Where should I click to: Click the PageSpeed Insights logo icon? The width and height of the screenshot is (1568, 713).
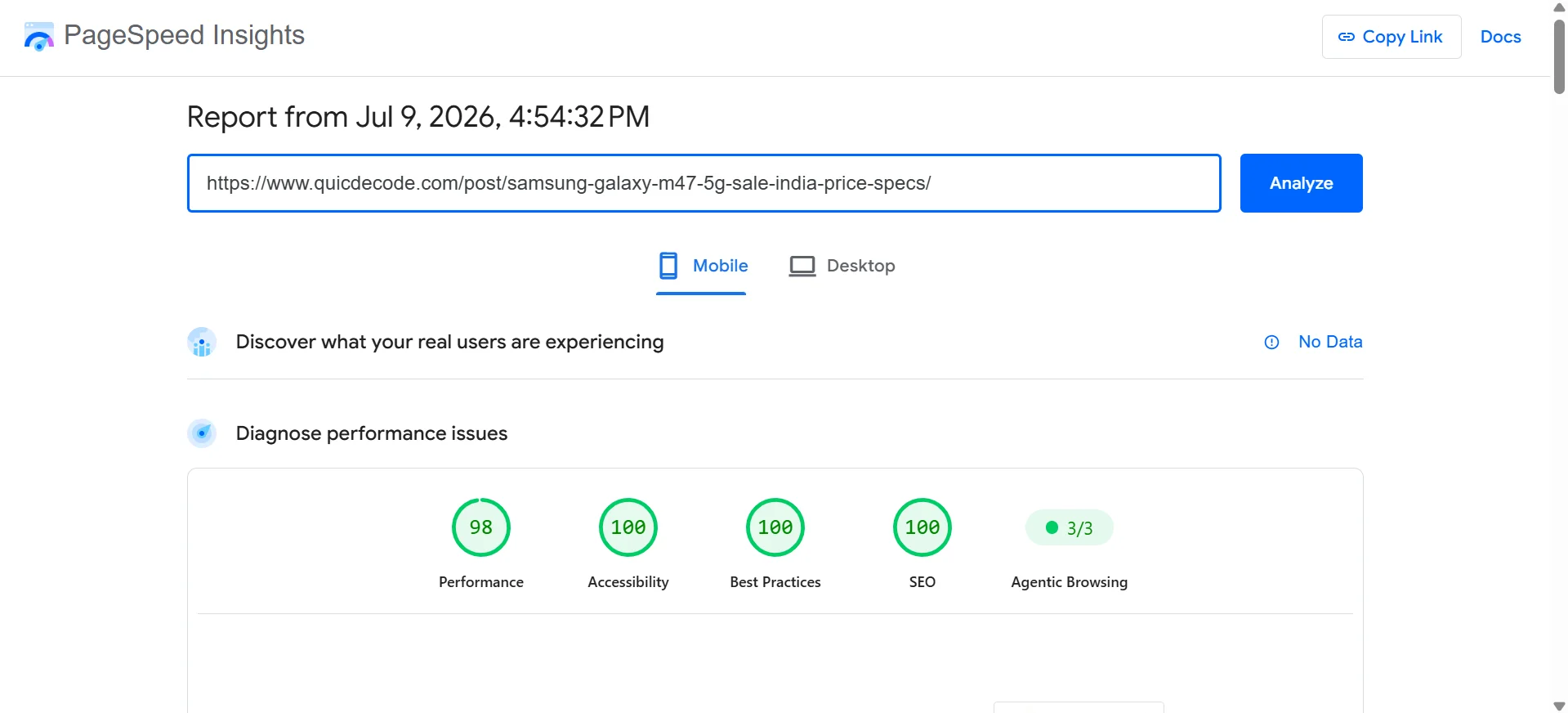tap(39, 36)
